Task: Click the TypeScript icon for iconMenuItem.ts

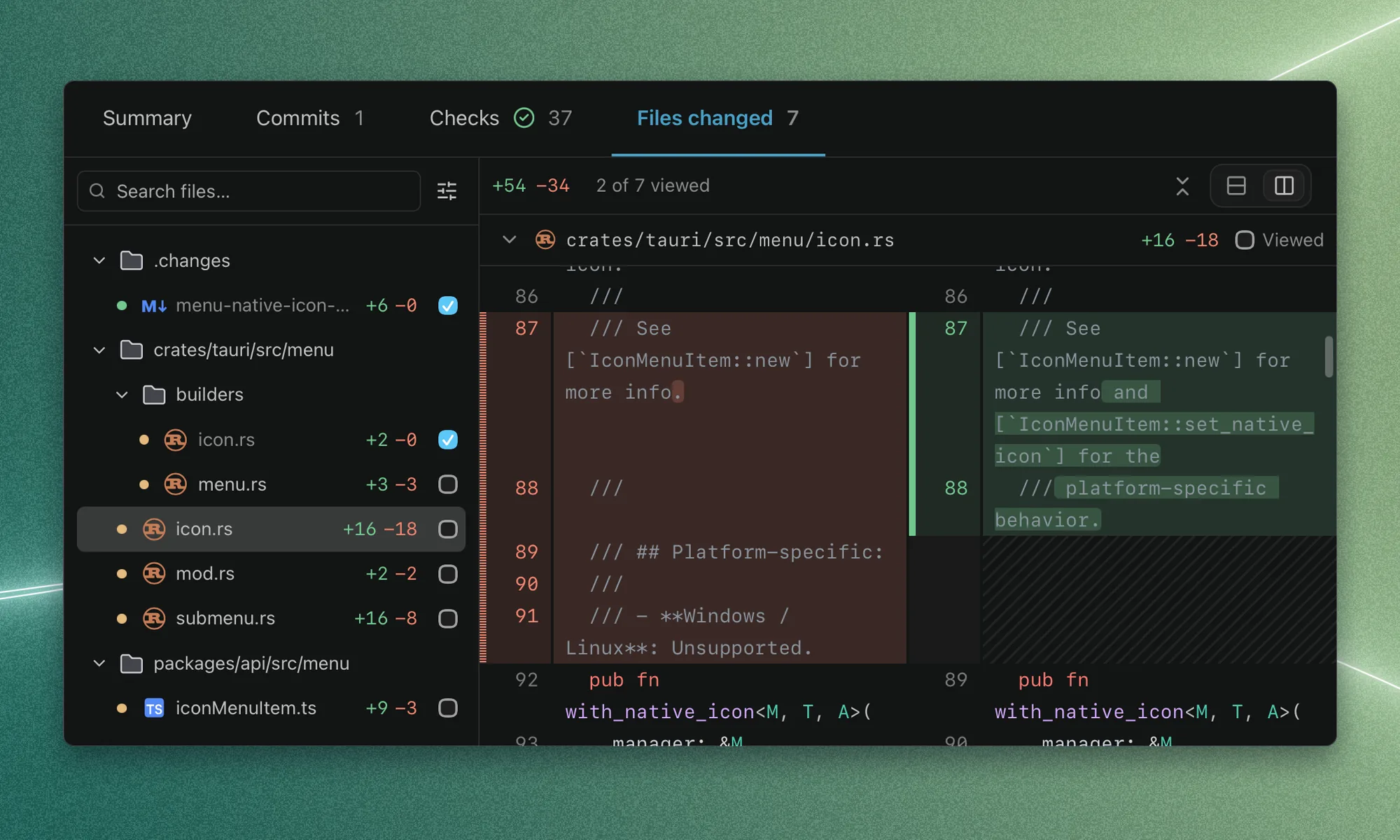Action: pyautogui.click(x=154, y=708)
